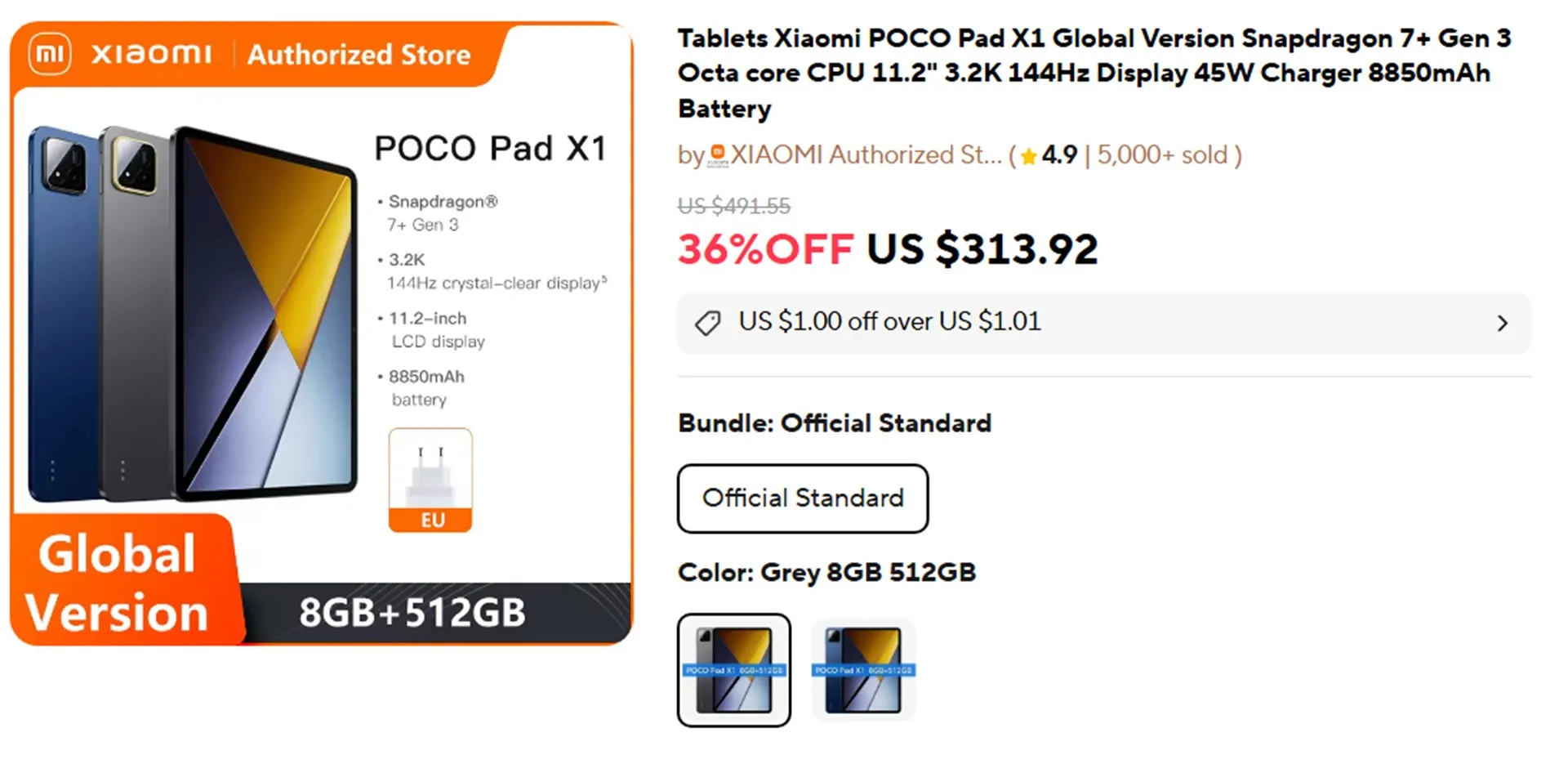This screenshot has width=1568, height=764.
Task: Click the 8GB+512GB storage banner
Action: tap(412, 612)
